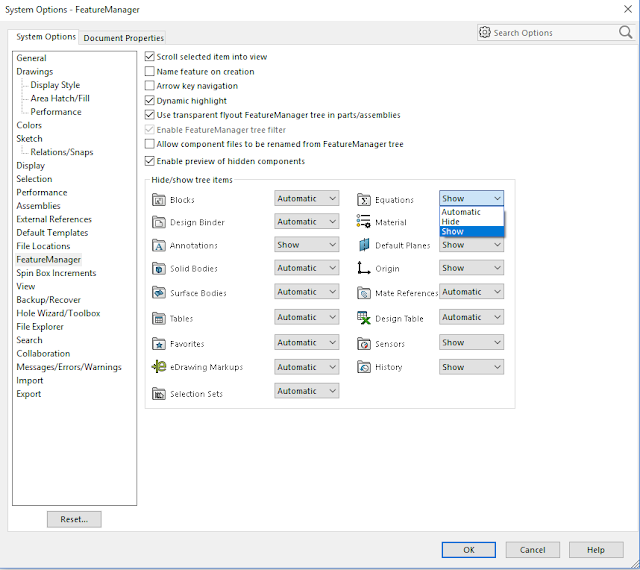Click the Default Planes icon

pos(364,245)
